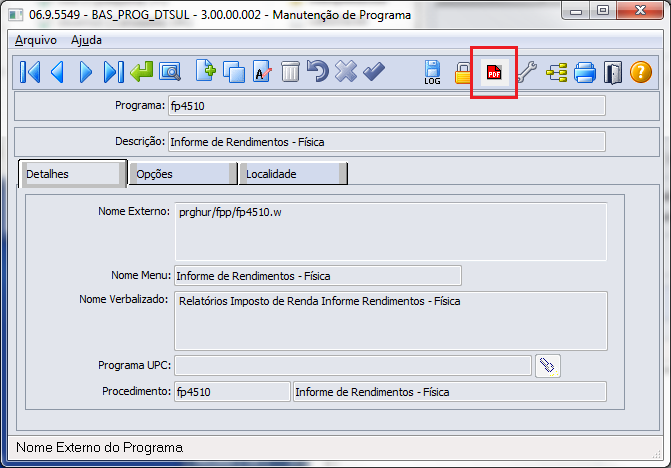Open the LOG diskette icon
Viewport: 671px width, 468px height.
pyautogui.click(x=432, y=72)
